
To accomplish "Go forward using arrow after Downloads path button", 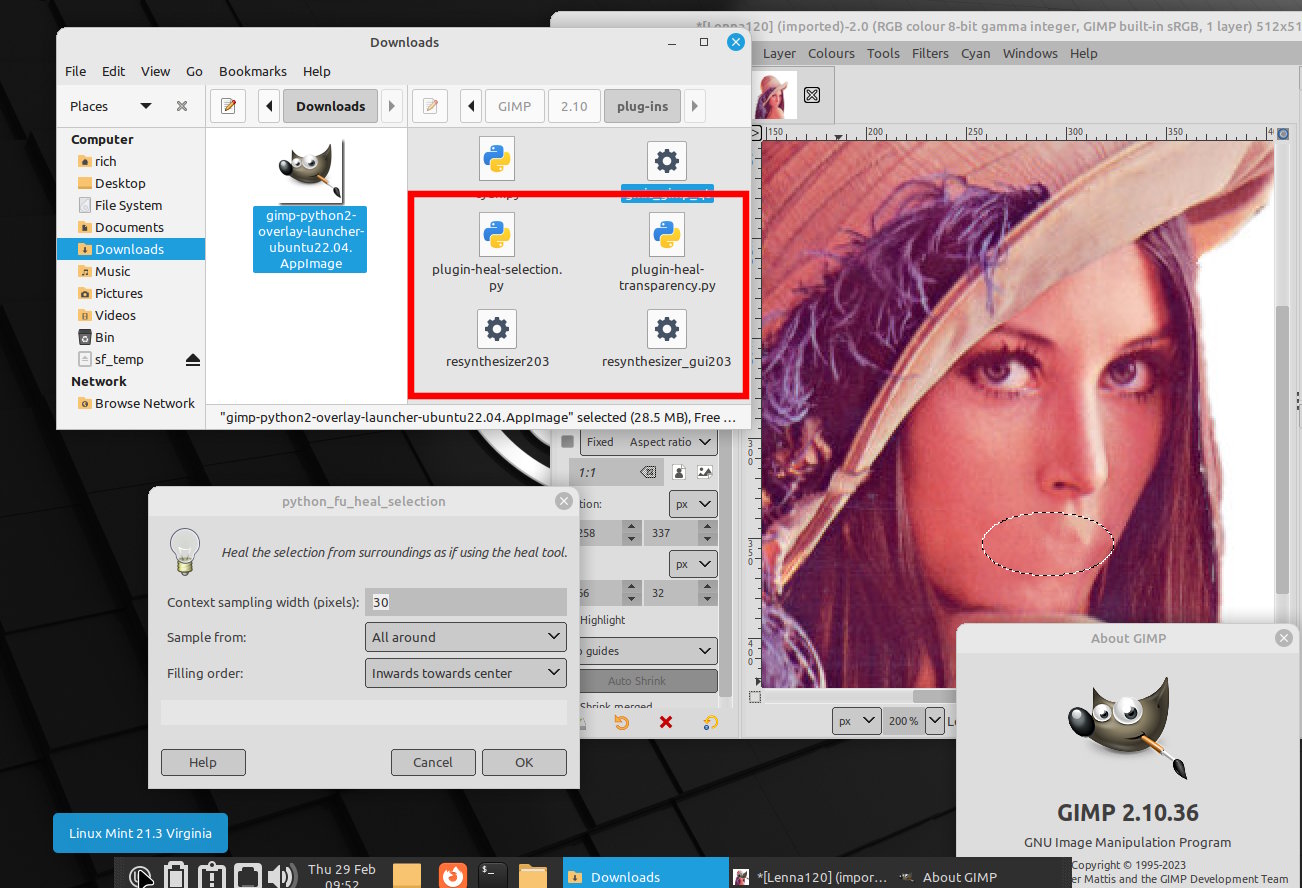I will pyautogui.click(x=392, y=106).
